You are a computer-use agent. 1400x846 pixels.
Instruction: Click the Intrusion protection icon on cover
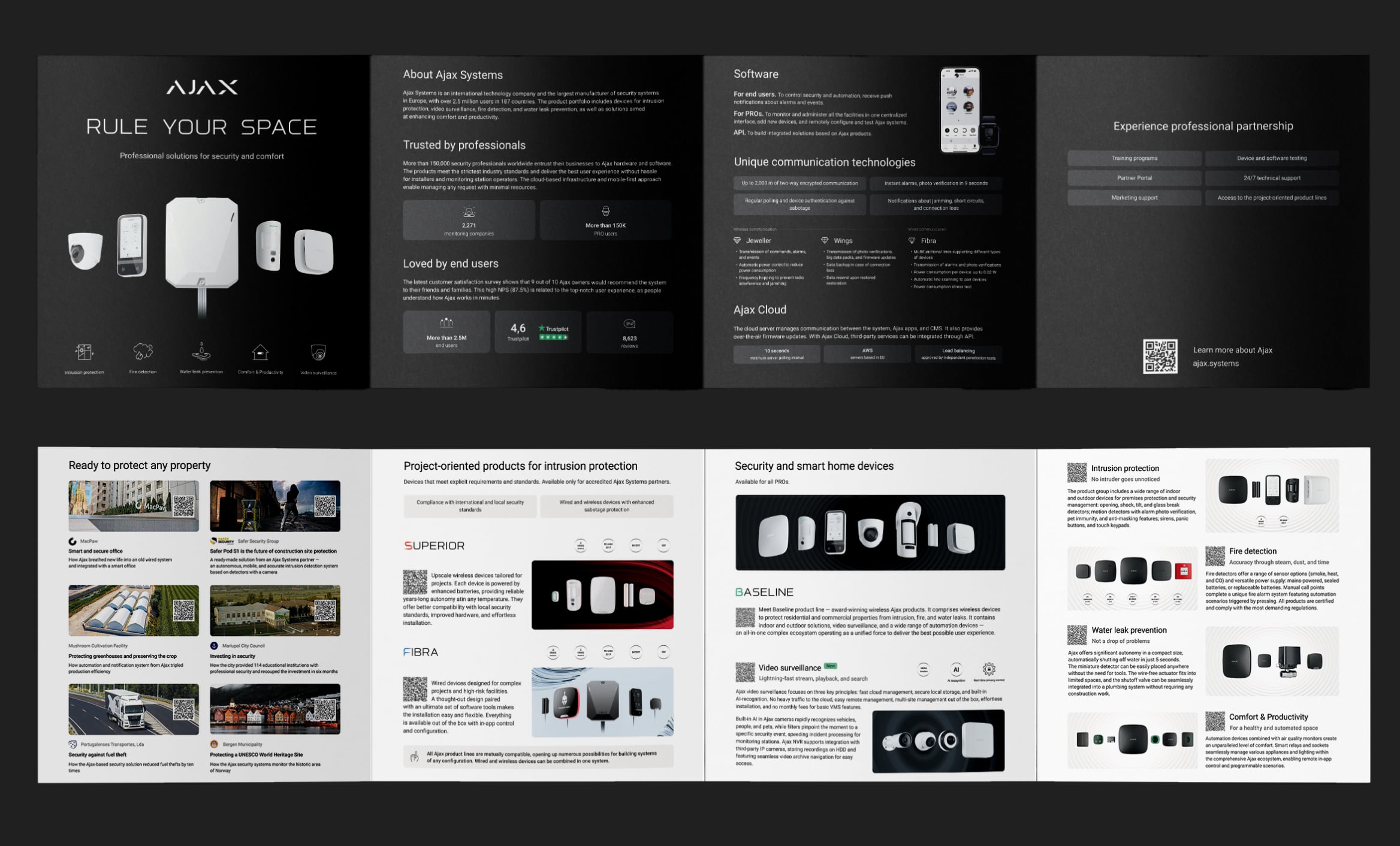(x=84, y=352)
